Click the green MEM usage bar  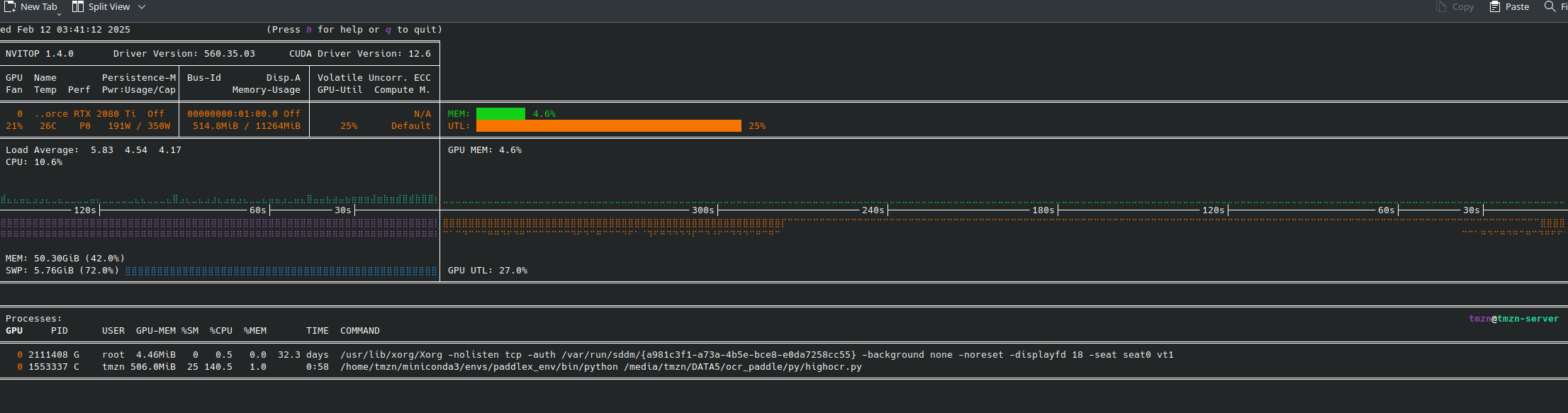(x=500, y=114)
